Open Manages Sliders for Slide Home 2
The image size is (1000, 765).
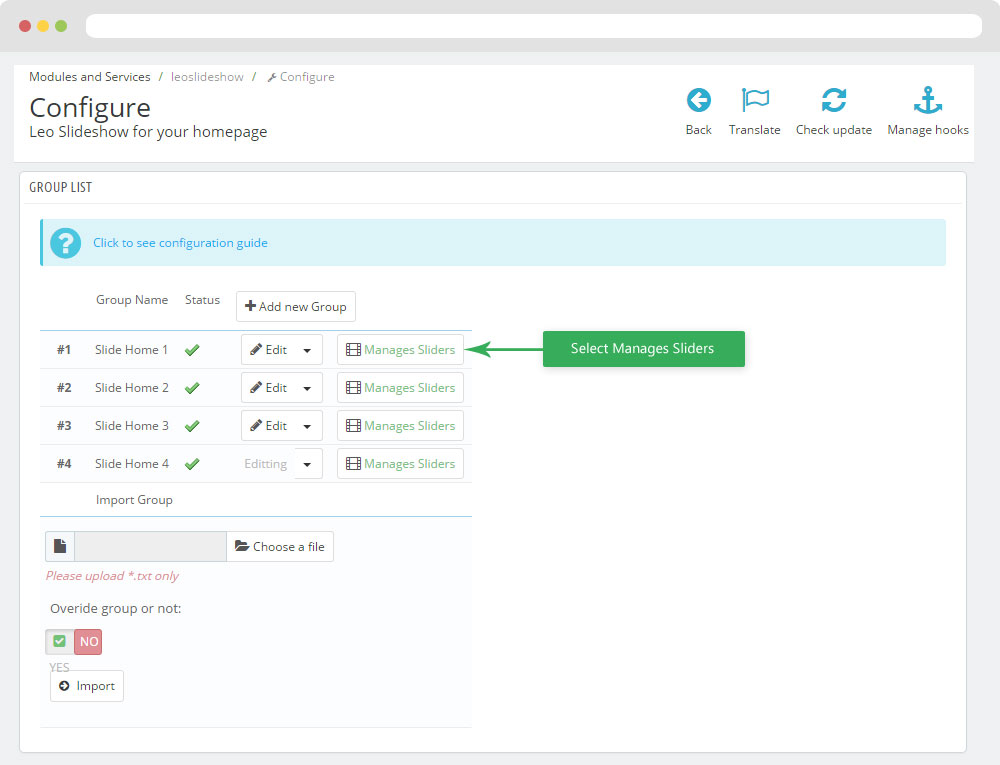tap(400, 388)
